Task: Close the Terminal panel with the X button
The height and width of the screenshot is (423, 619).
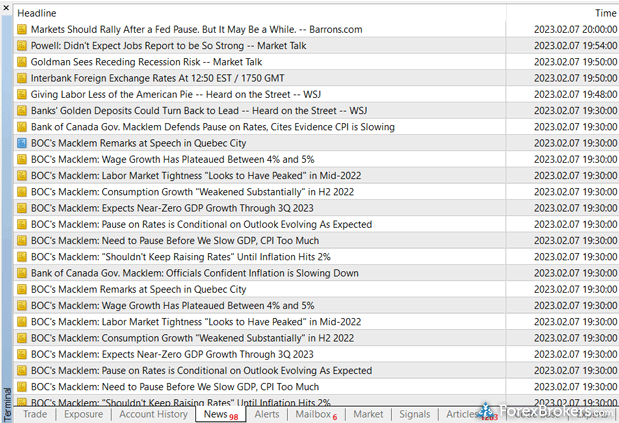Action: (x=6, y=7)
